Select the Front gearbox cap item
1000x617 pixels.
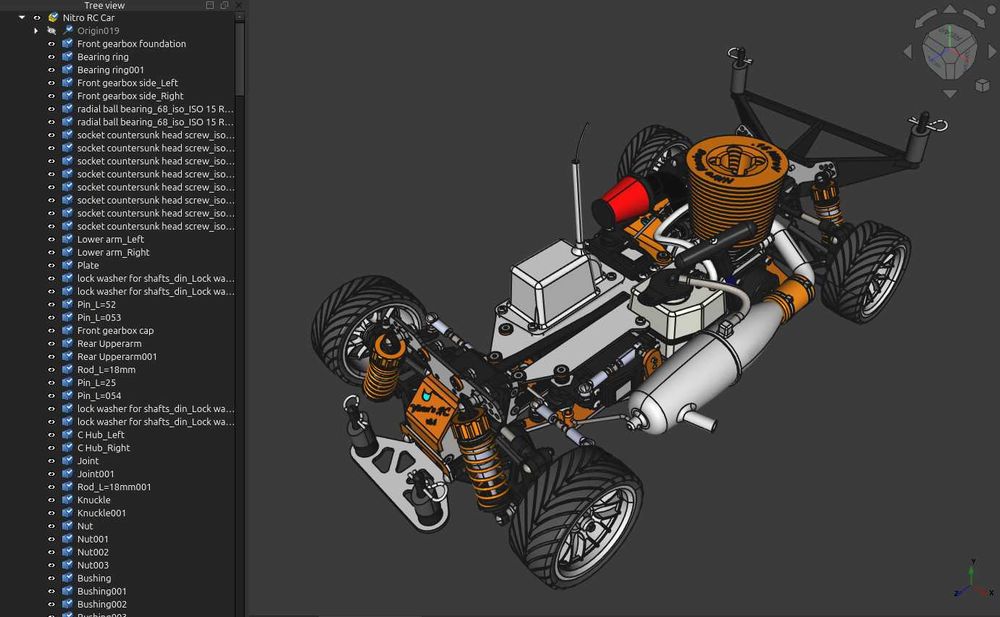115,331
